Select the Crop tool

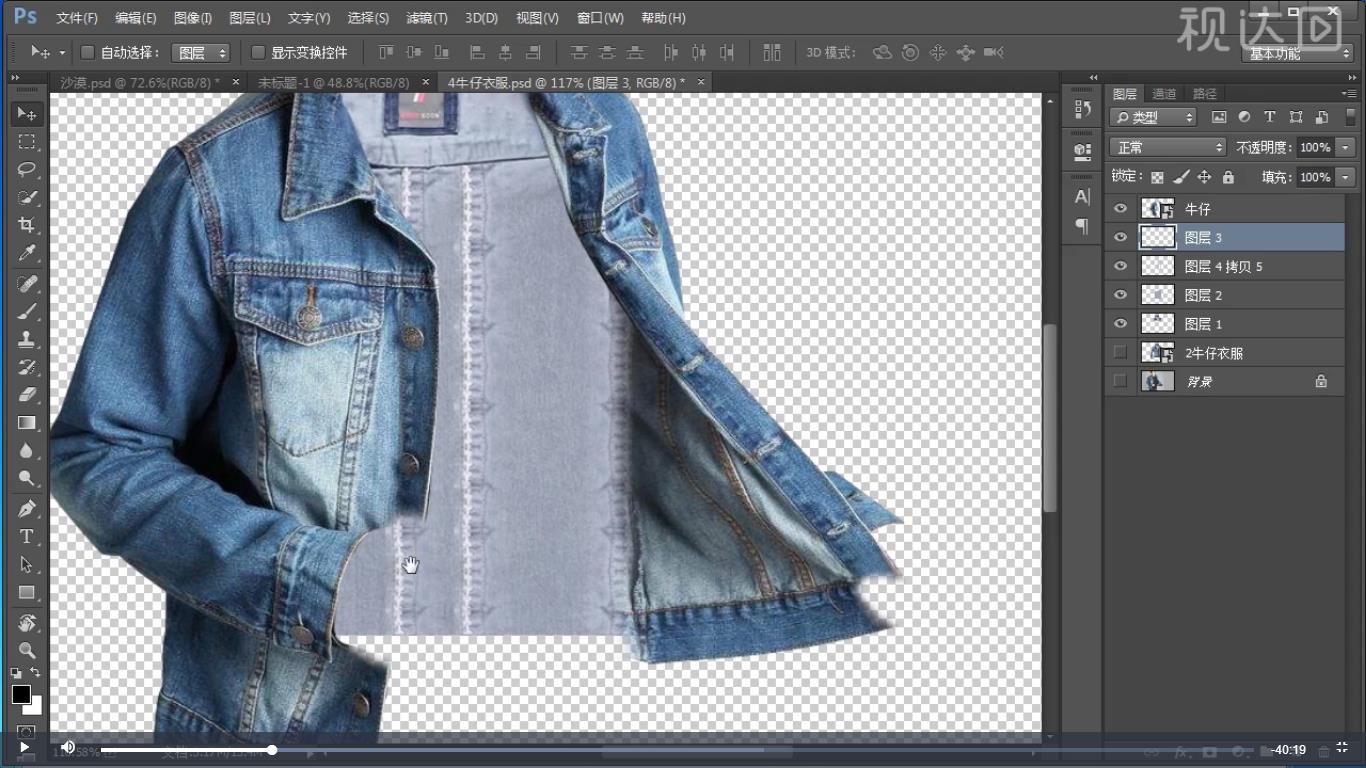(27, 225)
